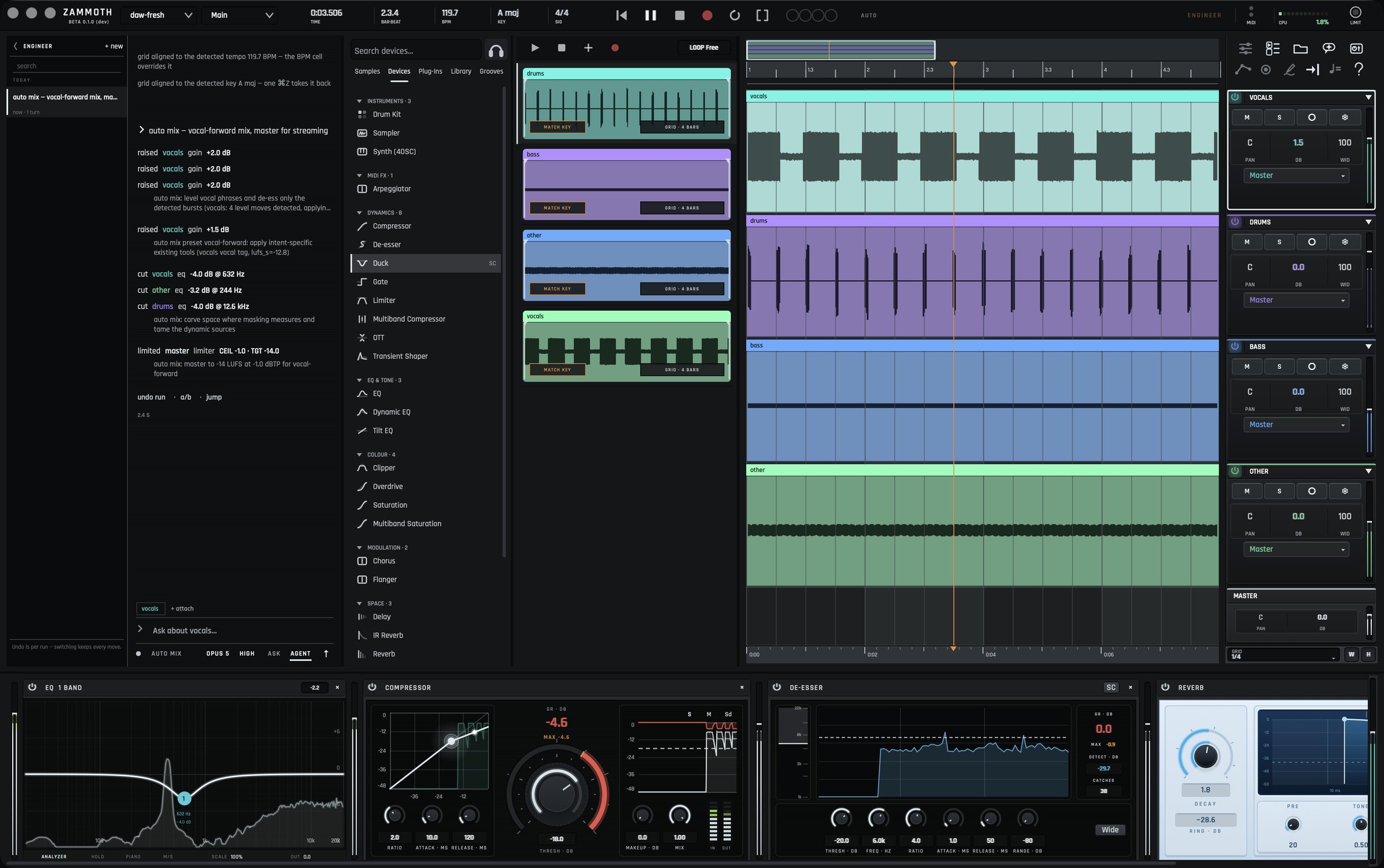
Task: Open the Main dropdown in top bar
Action: tap(240, 16)
